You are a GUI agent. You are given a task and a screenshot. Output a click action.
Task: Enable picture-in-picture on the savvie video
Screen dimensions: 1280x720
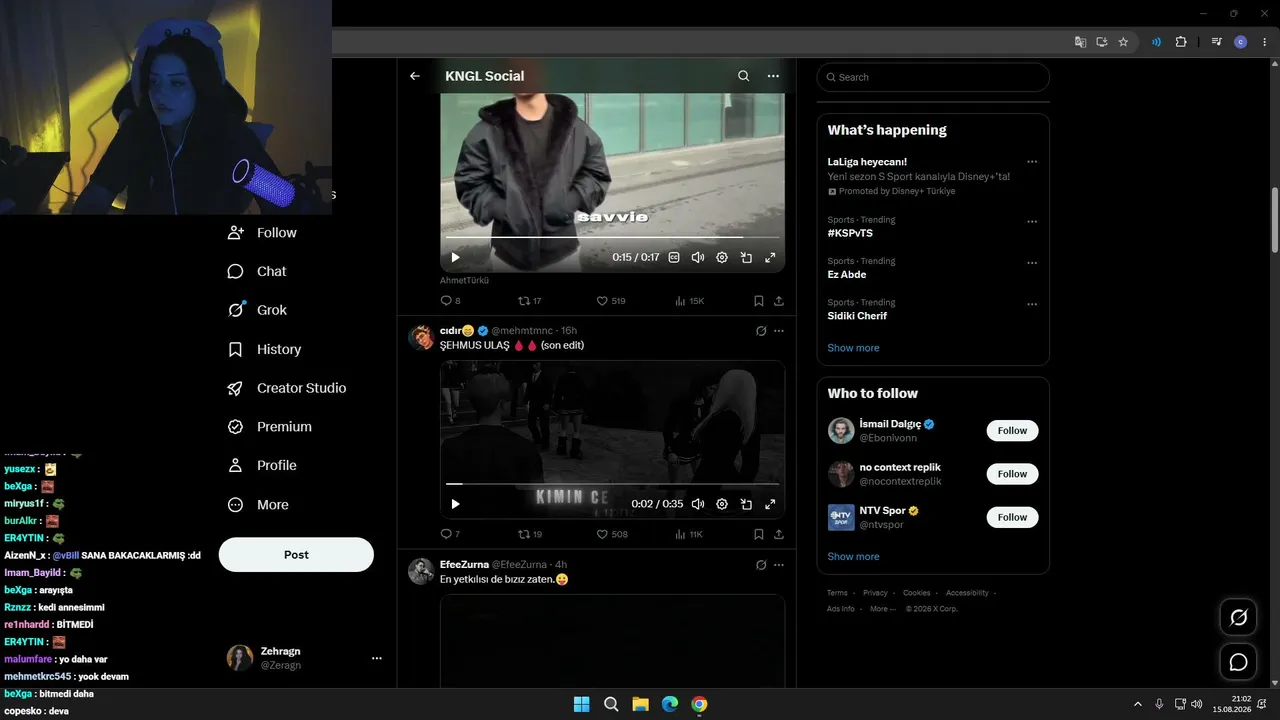tap(746, 257)
